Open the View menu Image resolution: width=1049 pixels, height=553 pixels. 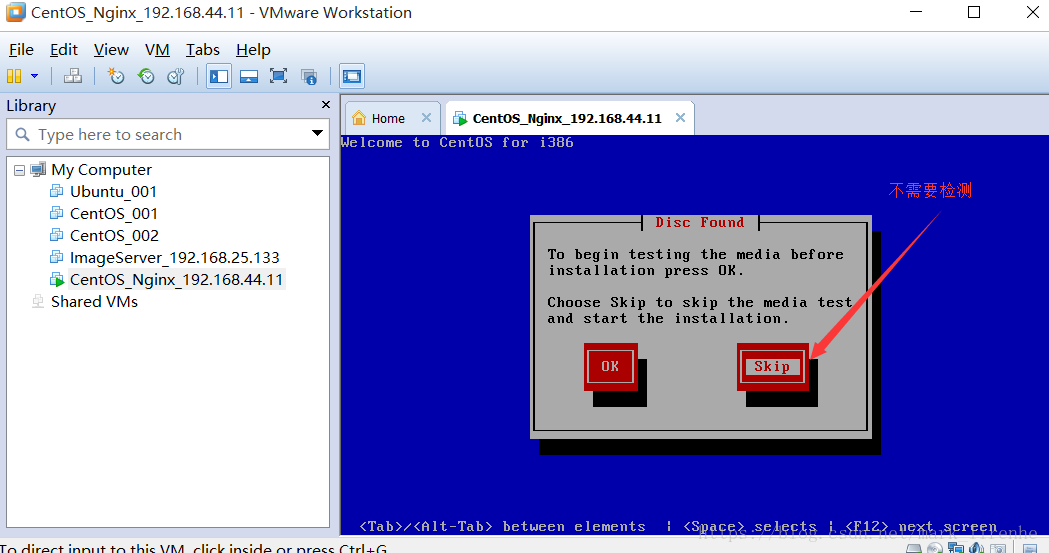(x=111, y=49)
